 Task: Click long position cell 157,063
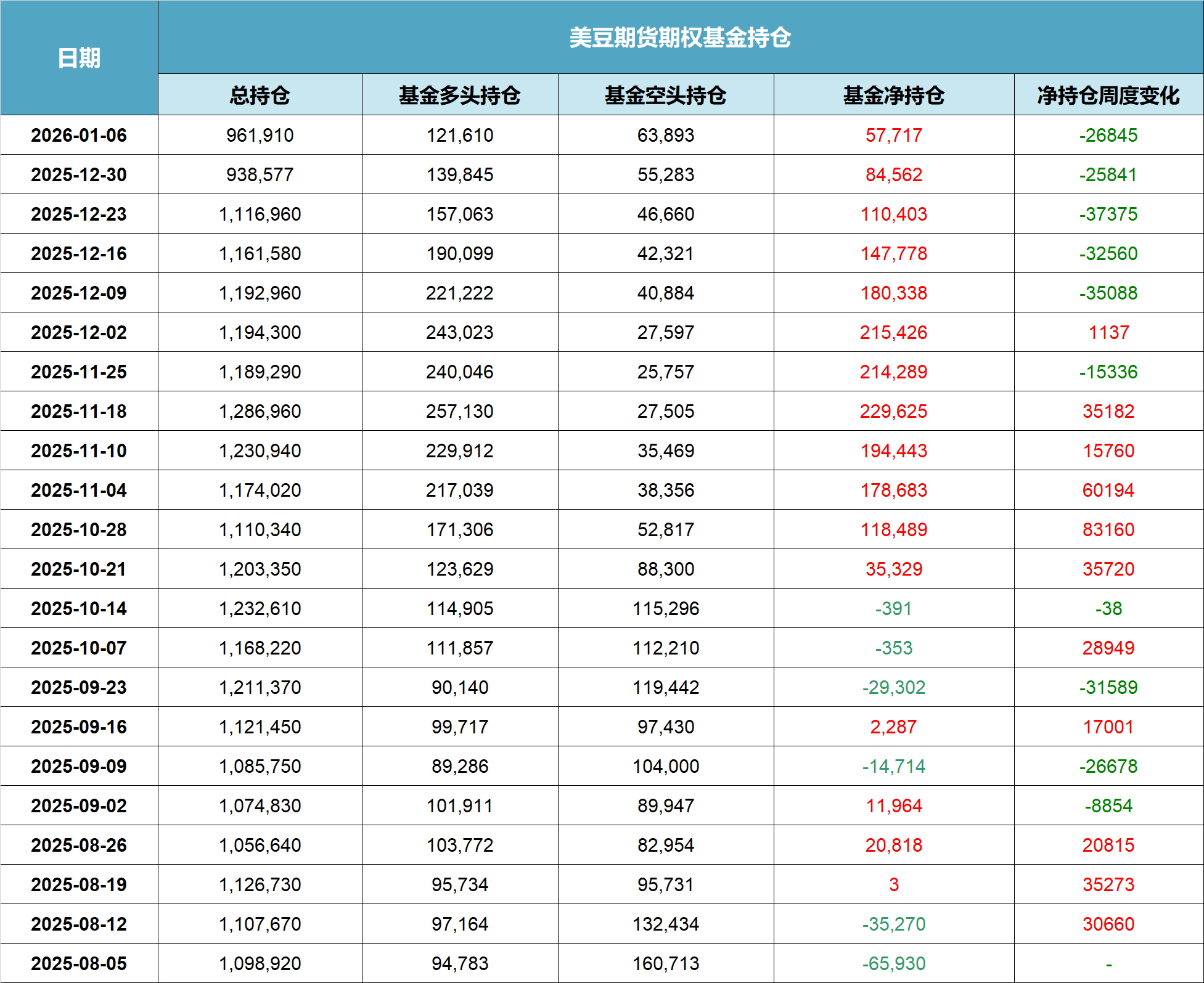tap(460, 214)
